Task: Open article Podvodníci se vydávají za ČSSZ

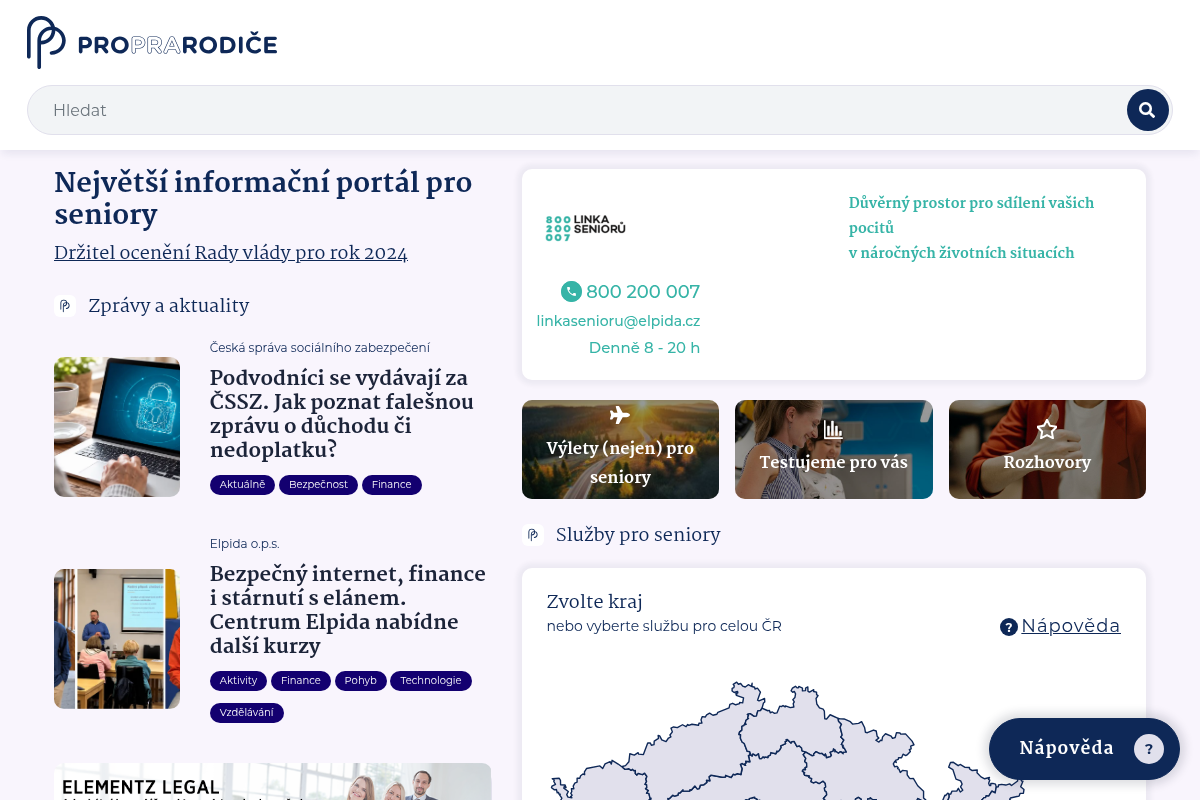Action: click(x=342, y=414)
